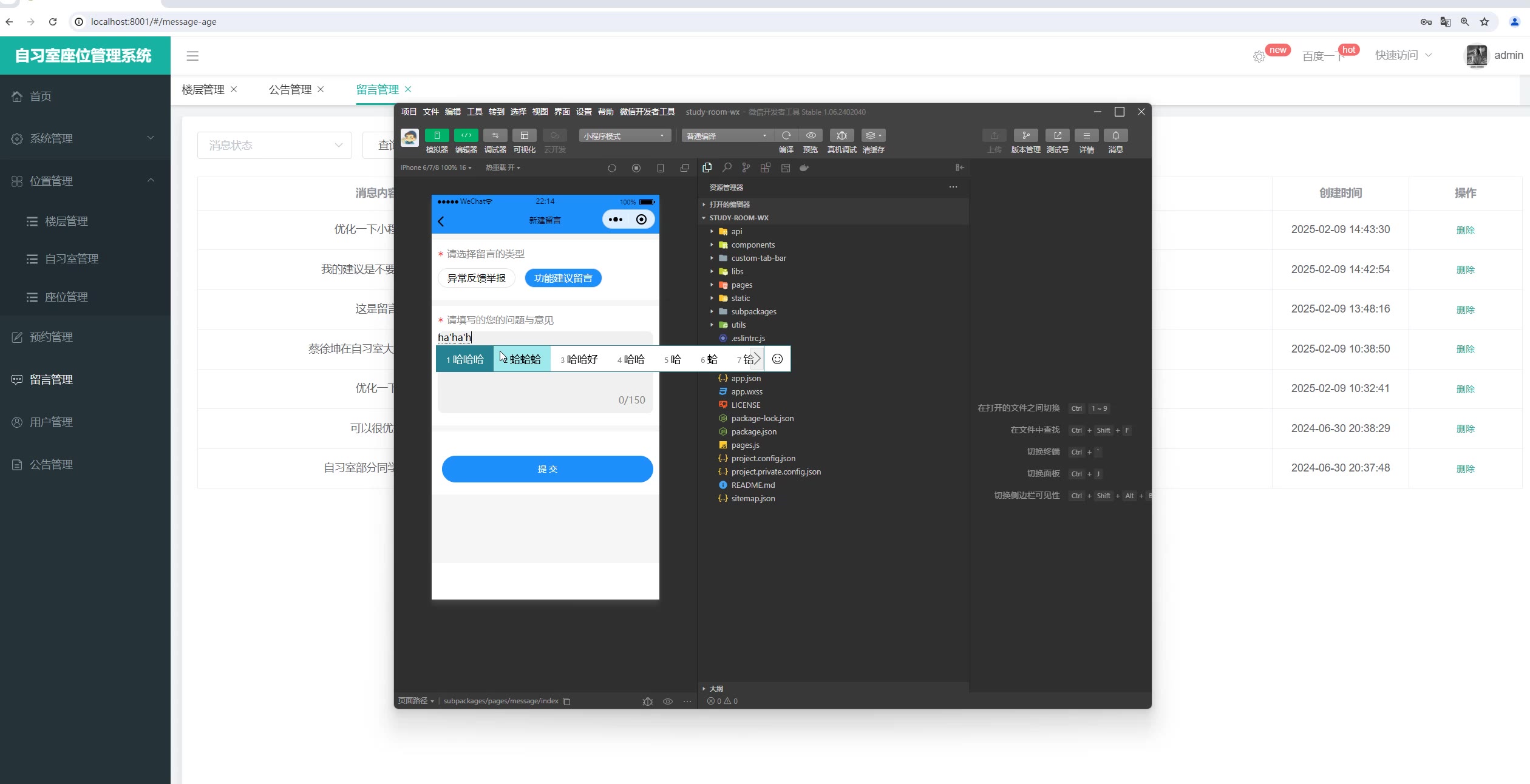Screen dimensions: 1530x784
Task: Select 异常反馈举报 message type chip
Action: coord(477,278)
